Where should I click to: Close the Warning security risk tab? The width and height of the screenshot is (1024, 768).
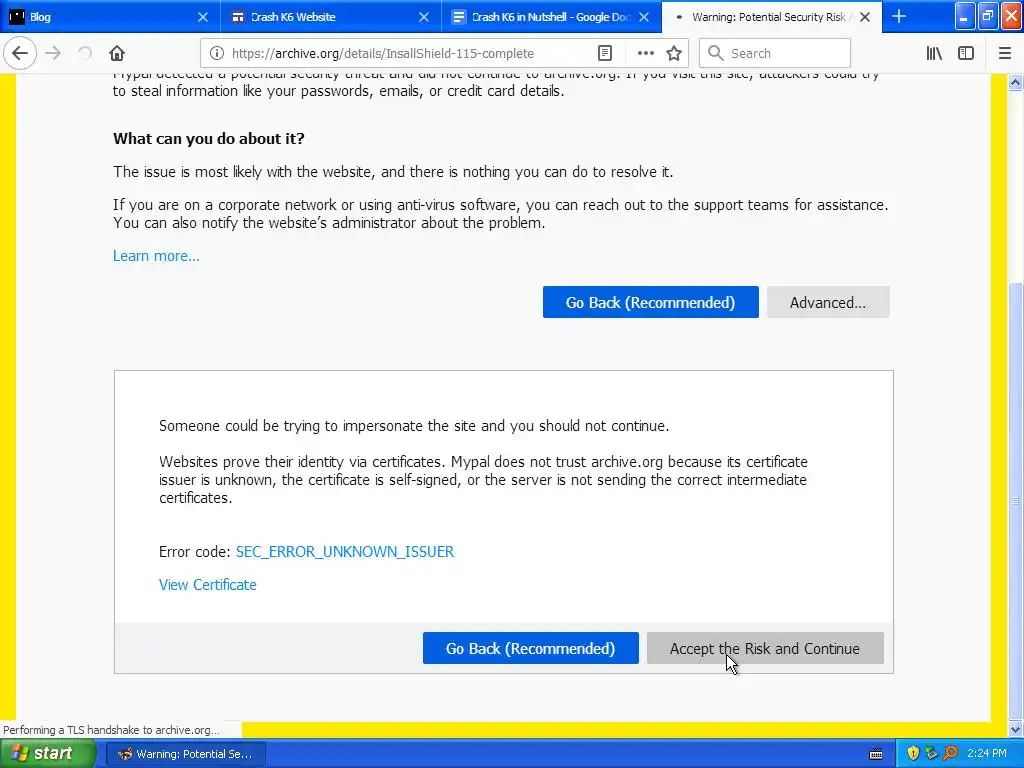(x=865, y=17)
